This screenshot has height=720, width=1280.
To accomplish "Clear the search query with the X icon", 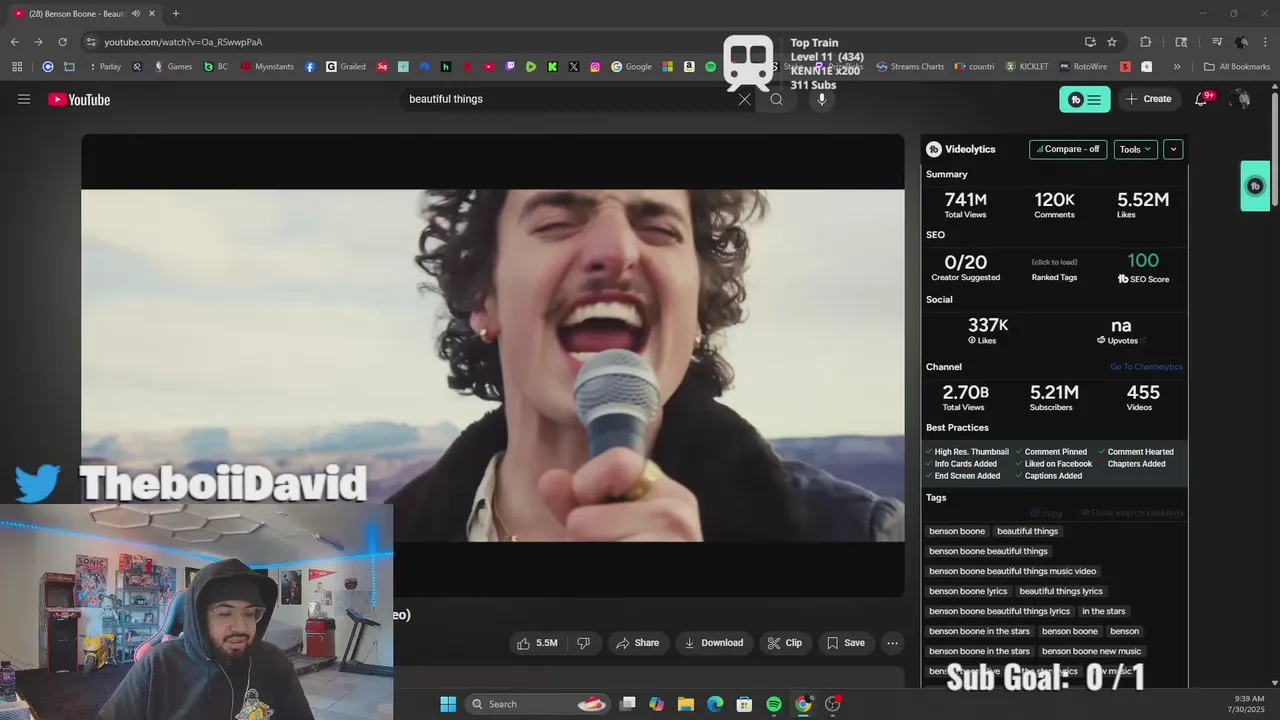I will 744,99.
